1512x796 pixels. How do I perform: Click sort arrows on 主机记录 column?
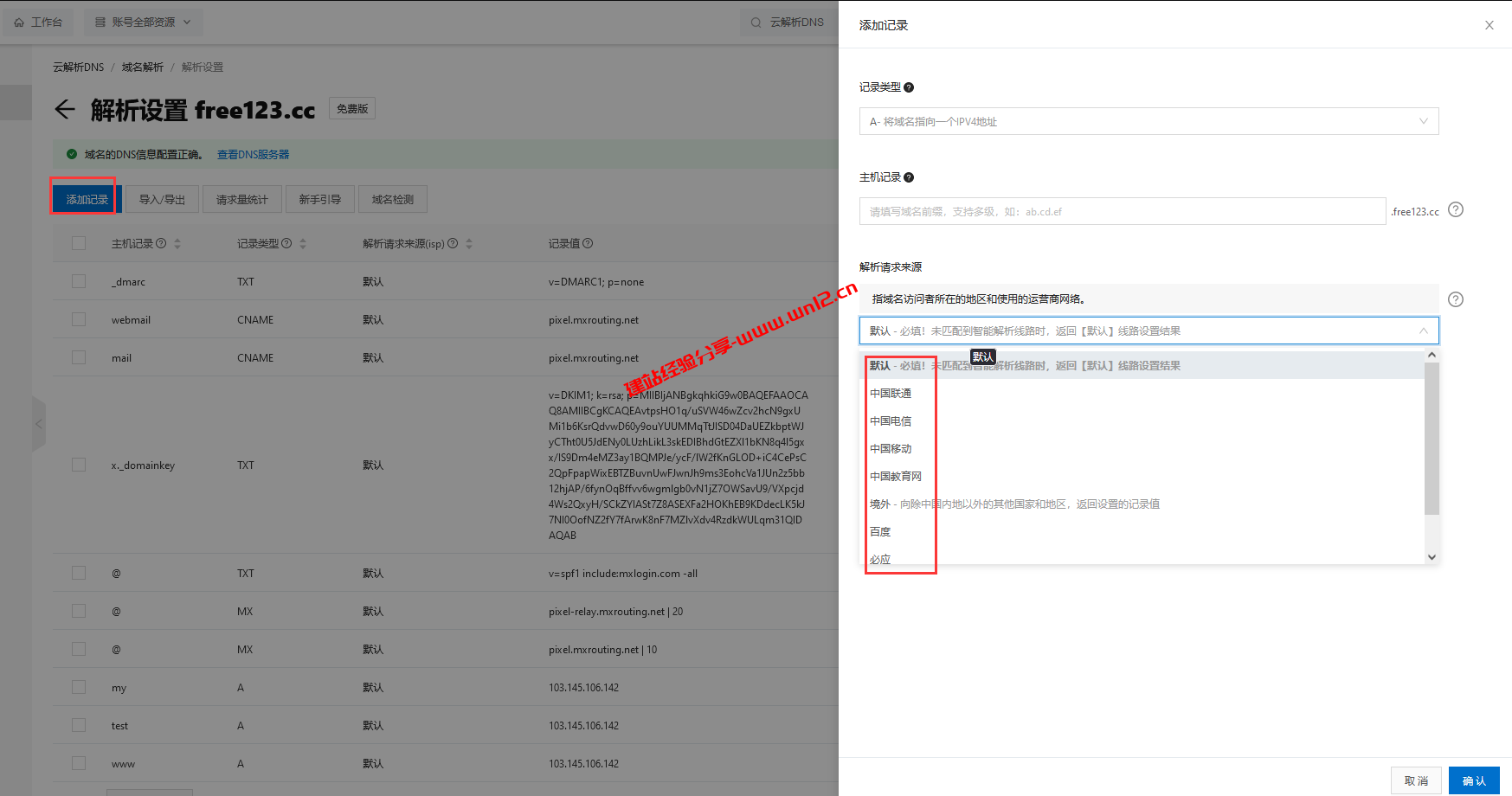tap(176, 243)
